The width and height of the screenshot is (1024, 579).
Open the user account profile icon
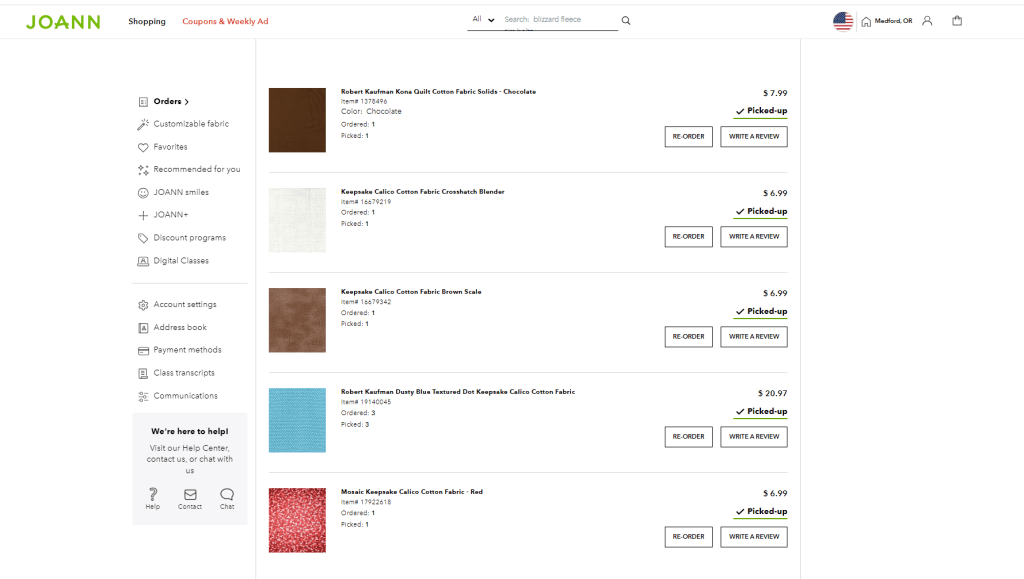coord(927,21)
